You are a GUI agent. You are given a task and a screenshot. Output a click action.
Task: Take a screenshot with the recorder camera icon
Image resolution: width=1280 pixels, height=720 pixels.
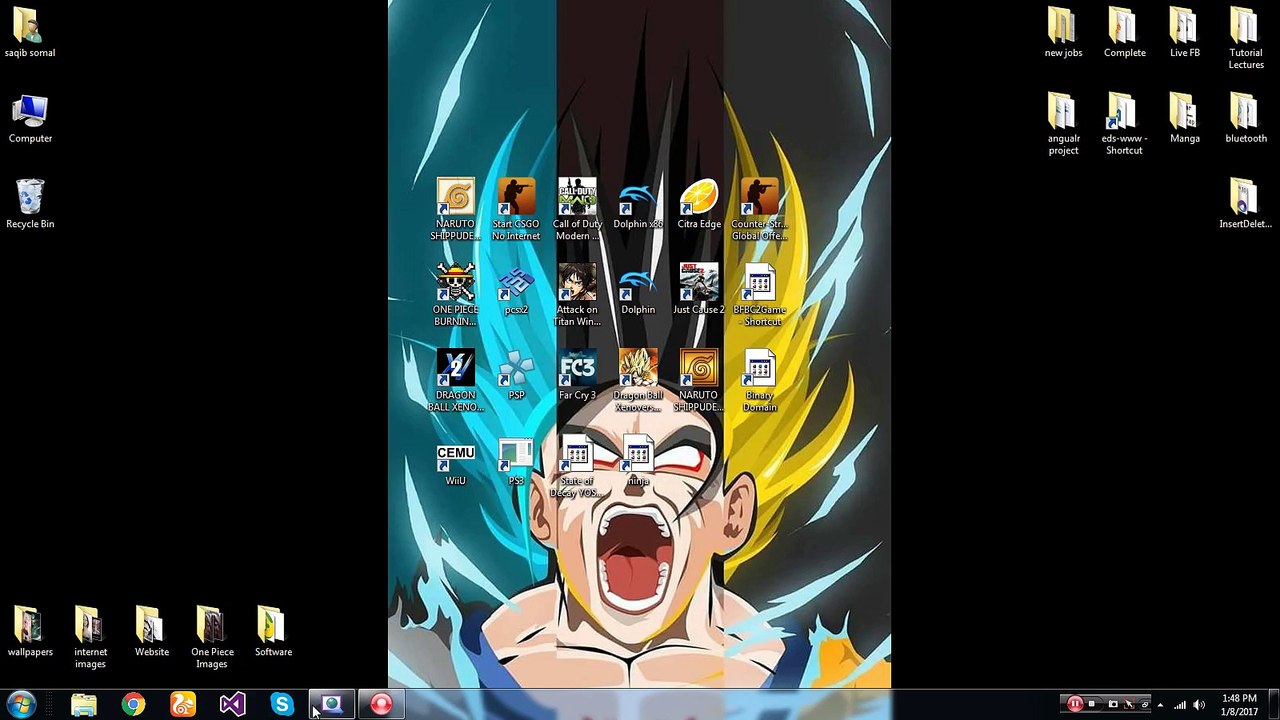1112,704
